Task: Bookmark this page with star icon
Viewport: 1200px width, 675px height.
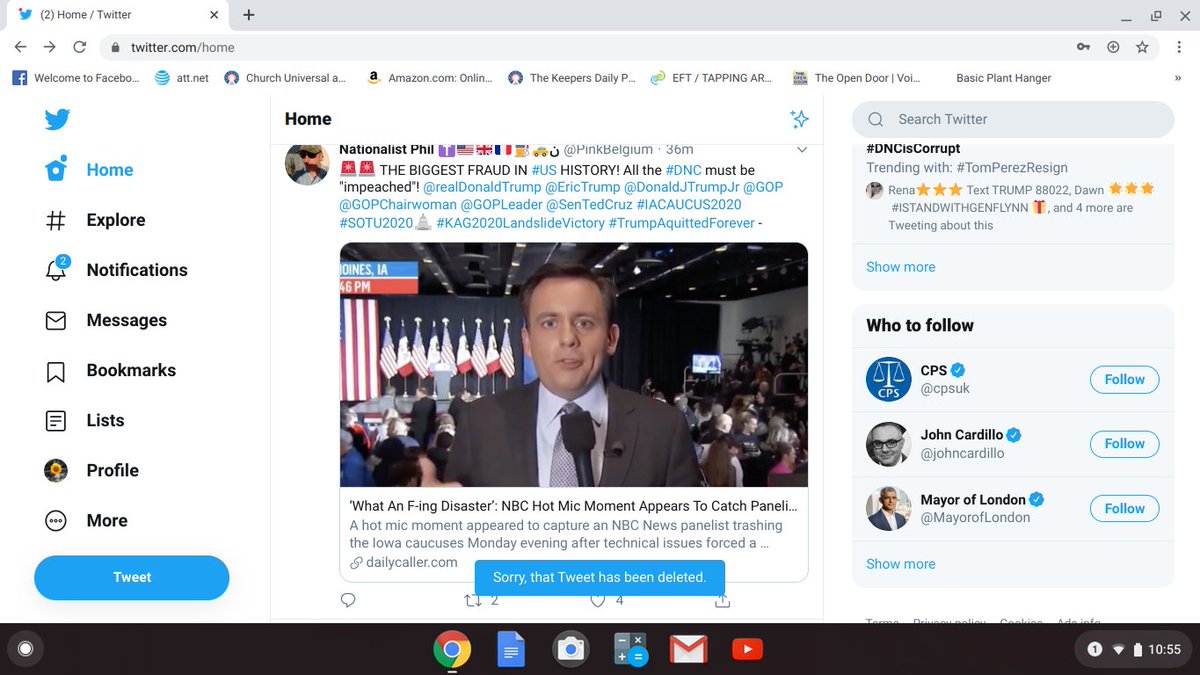Action: (x=1142, y=47)
